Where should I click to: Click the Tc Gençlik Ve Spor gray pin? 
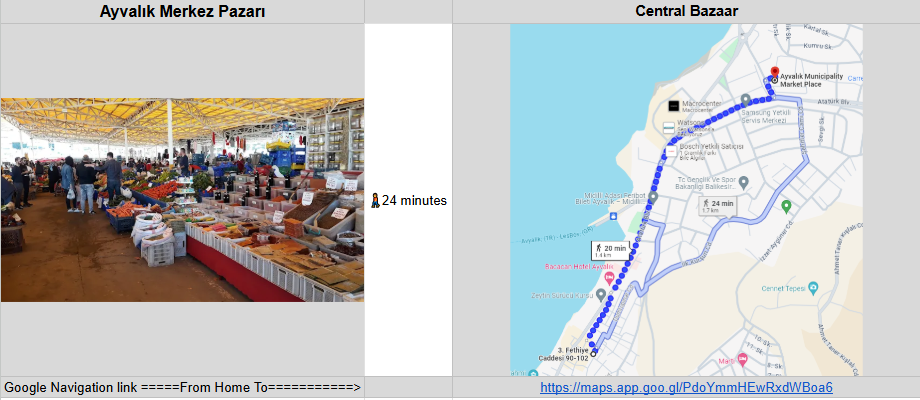[x=743, y=182]
